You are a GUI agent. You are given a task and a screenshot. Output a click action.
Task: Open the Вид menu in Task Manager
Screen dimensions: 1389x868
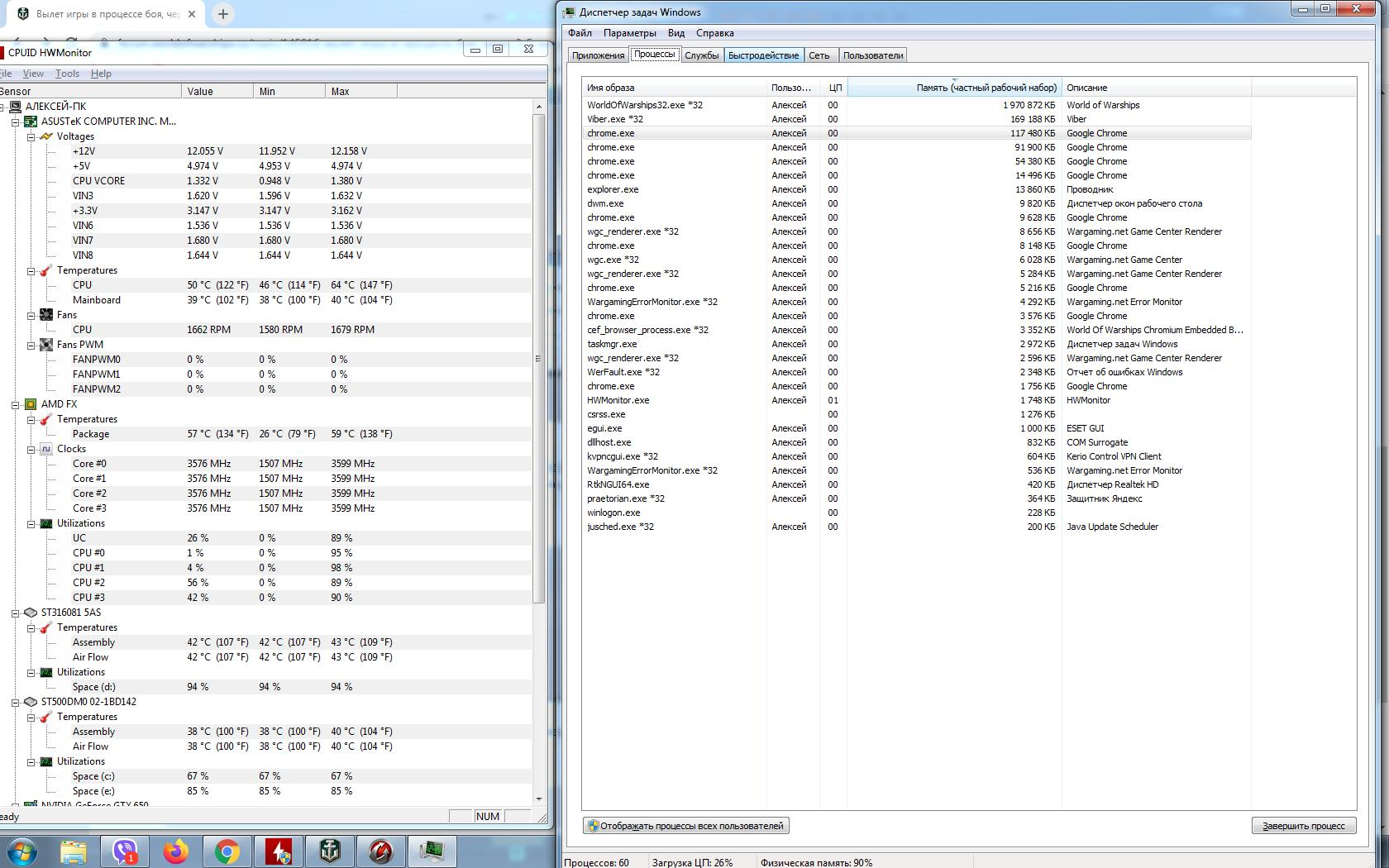coord(676,33)
